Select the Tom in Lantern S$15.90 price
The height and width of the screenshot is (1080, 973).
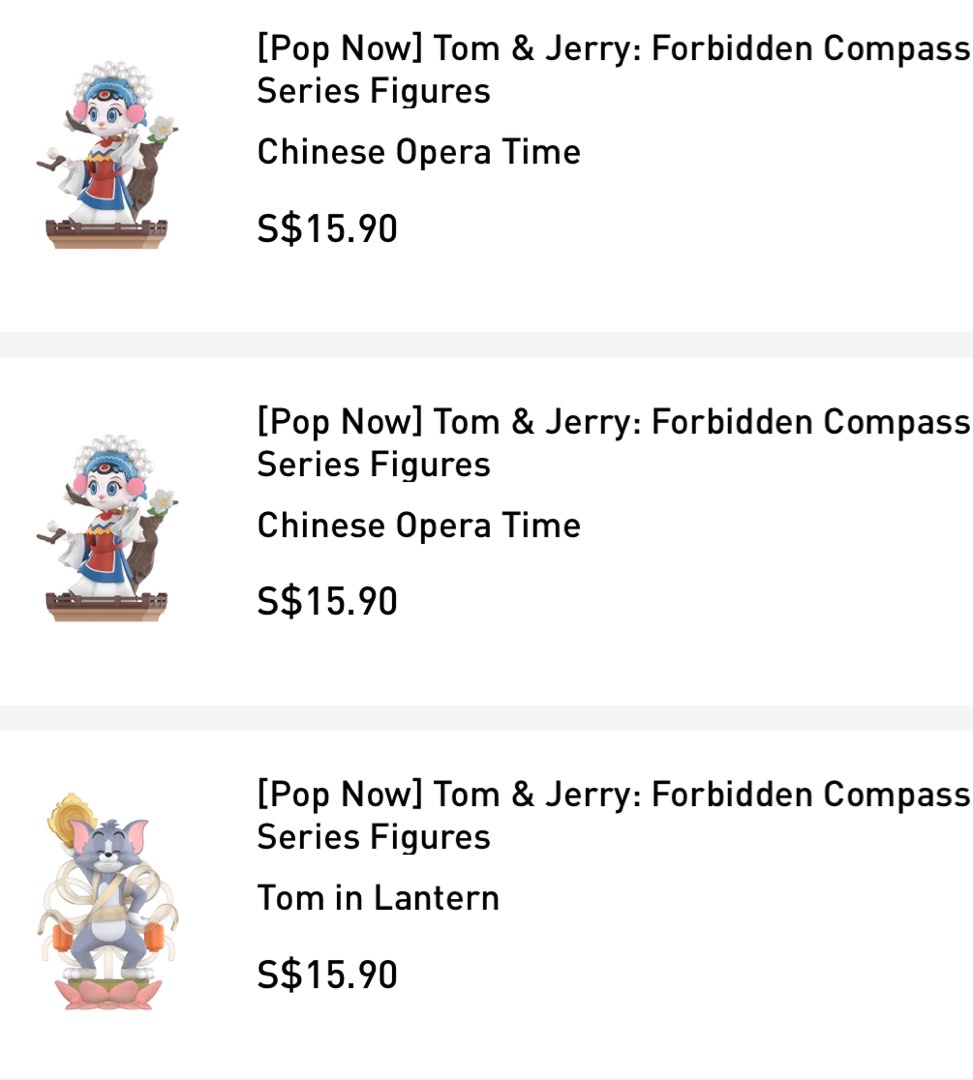326,973
